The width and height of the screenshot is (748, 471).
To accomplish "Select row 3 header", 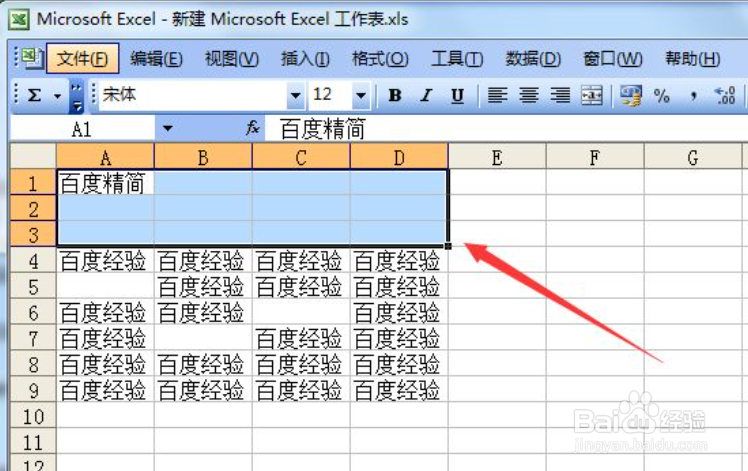I will (x=33, y=235).
